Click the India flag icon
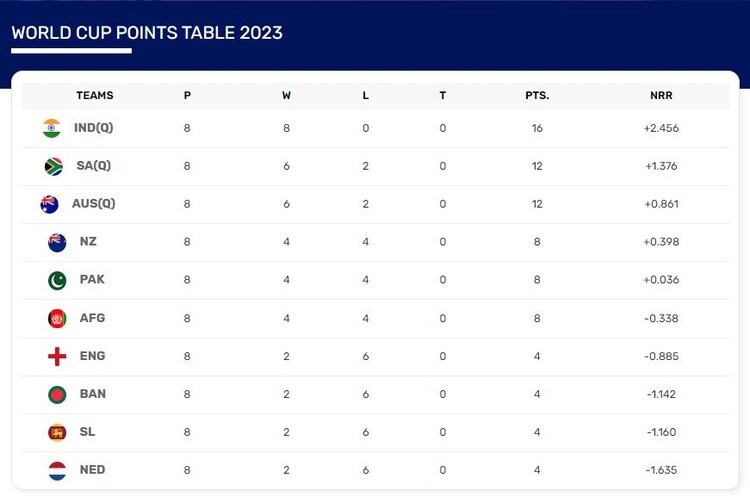The width and height of the screenshot is (750, 503). point(52,128)
